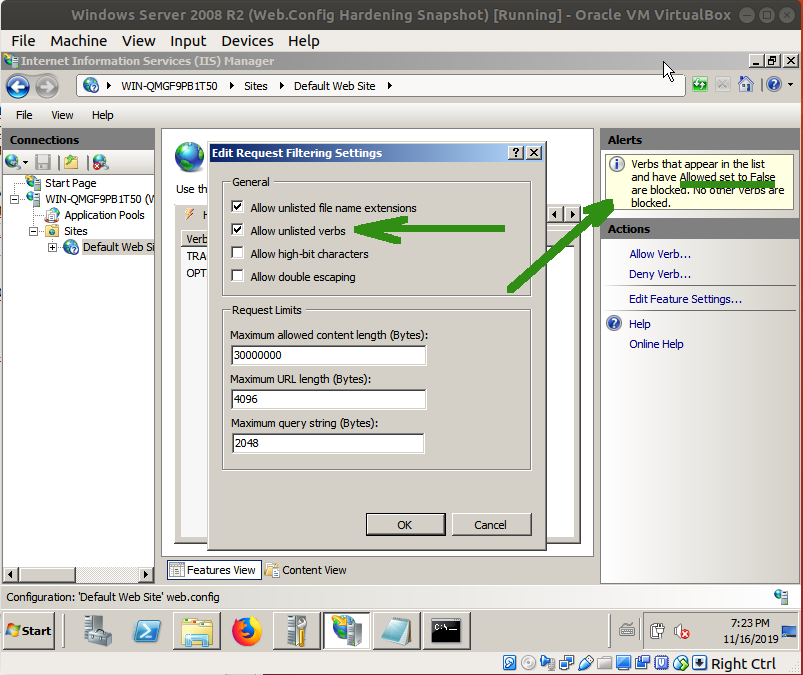
Task: Expand the breadcrumb arrow after WIN-QMGF9PB1T50
Action: click(231, 86)
